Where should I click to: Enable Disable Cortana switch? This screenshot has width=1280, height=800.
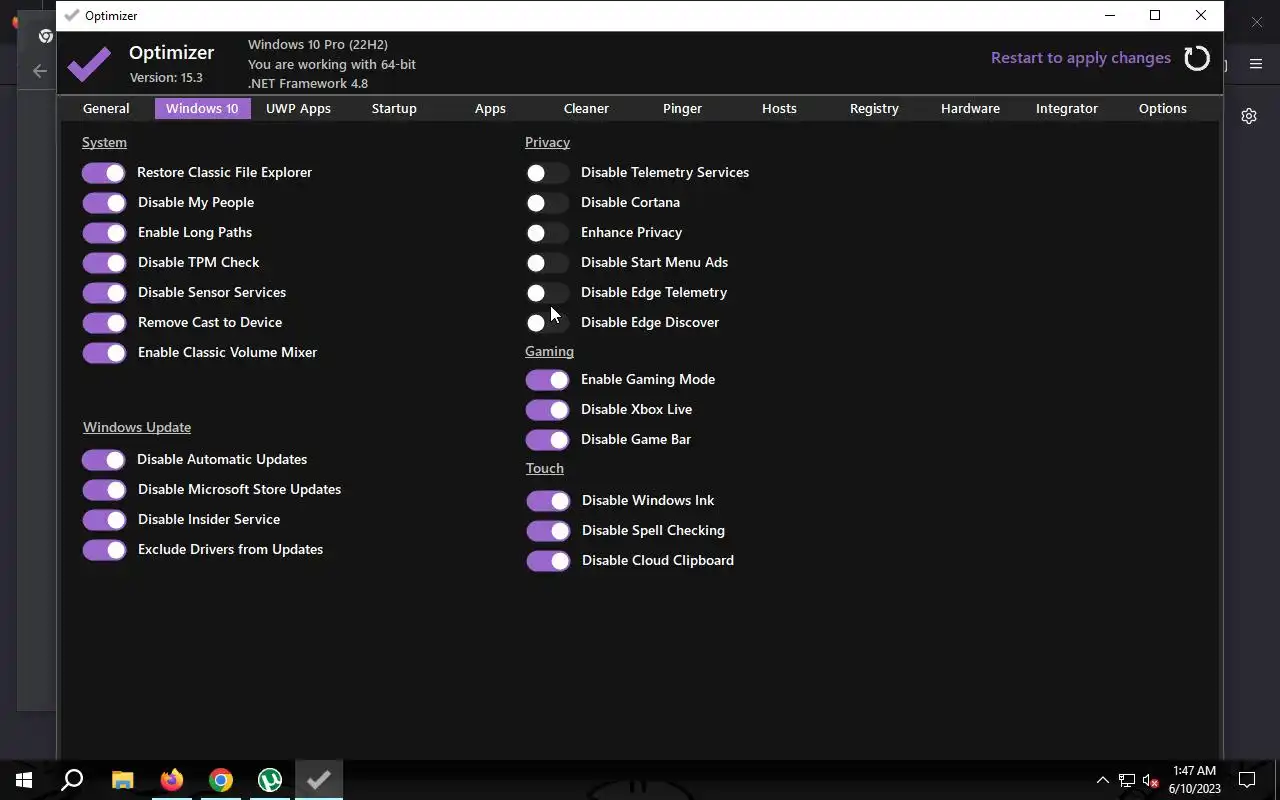pos(547,203)
